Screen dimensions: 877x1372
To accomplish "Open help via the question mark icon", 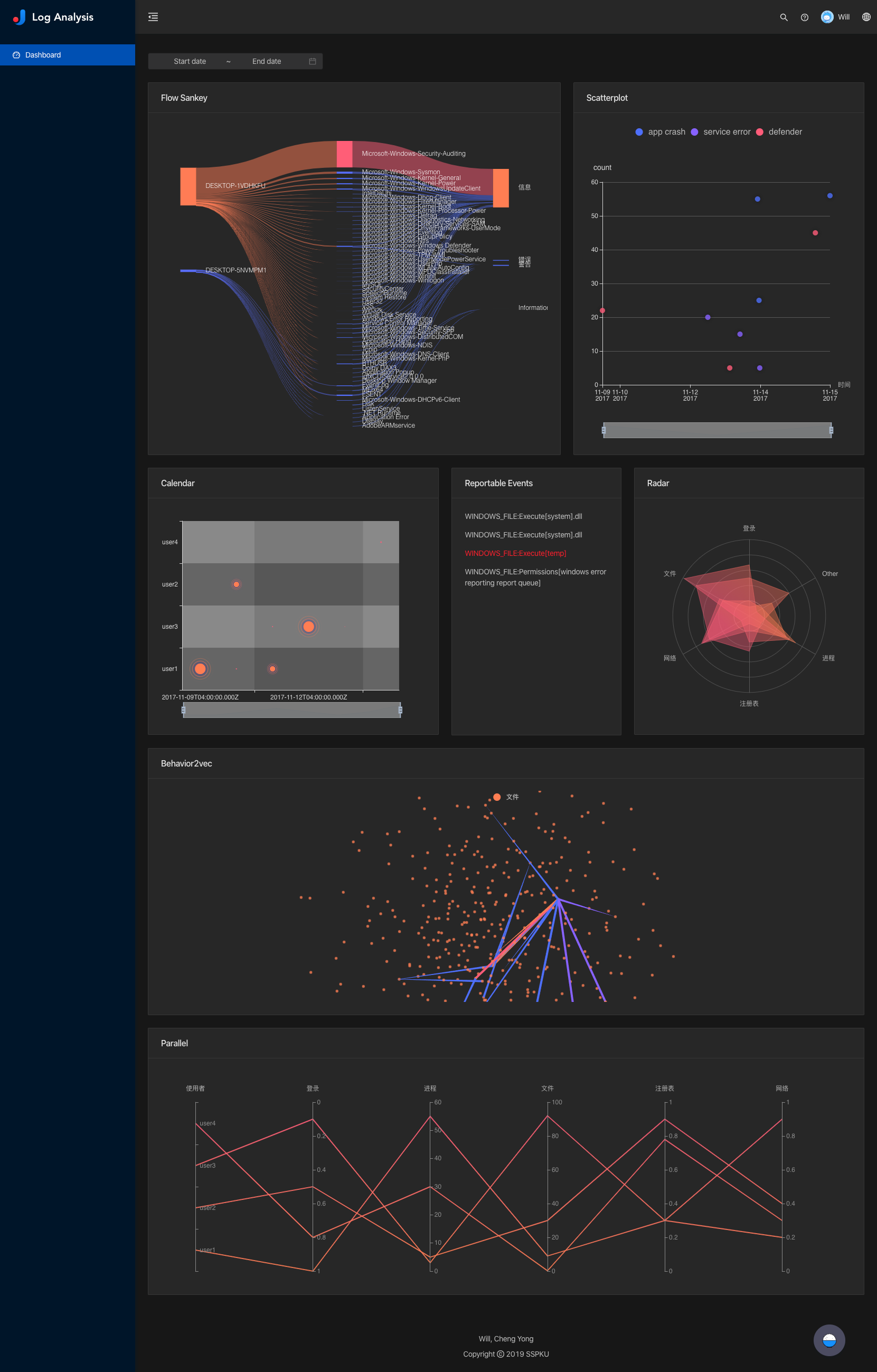I will pos(804,17).
